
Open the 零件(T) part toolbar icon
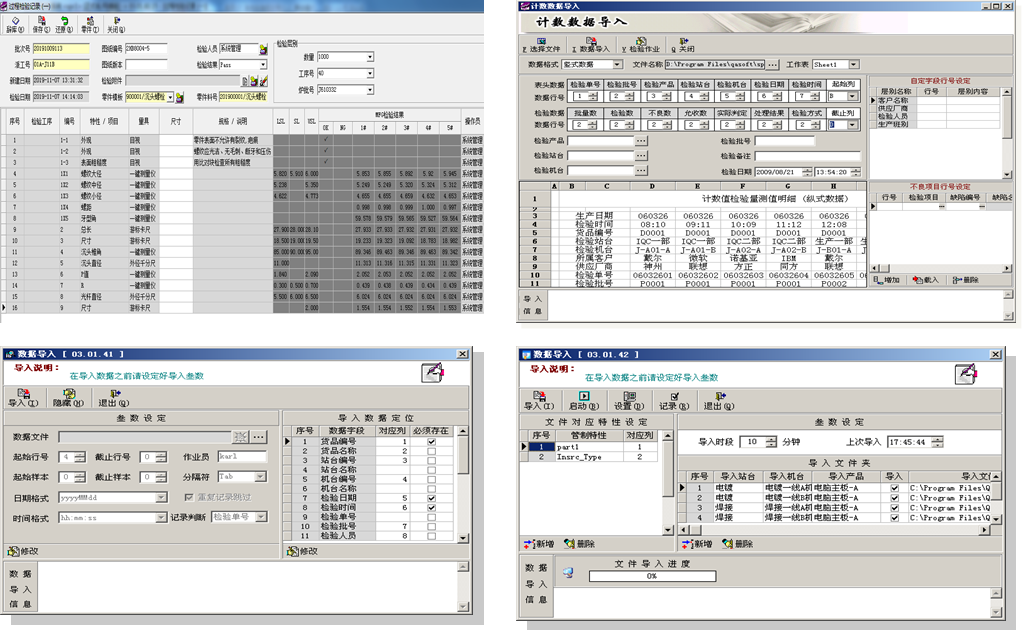(x=89, y=25)
